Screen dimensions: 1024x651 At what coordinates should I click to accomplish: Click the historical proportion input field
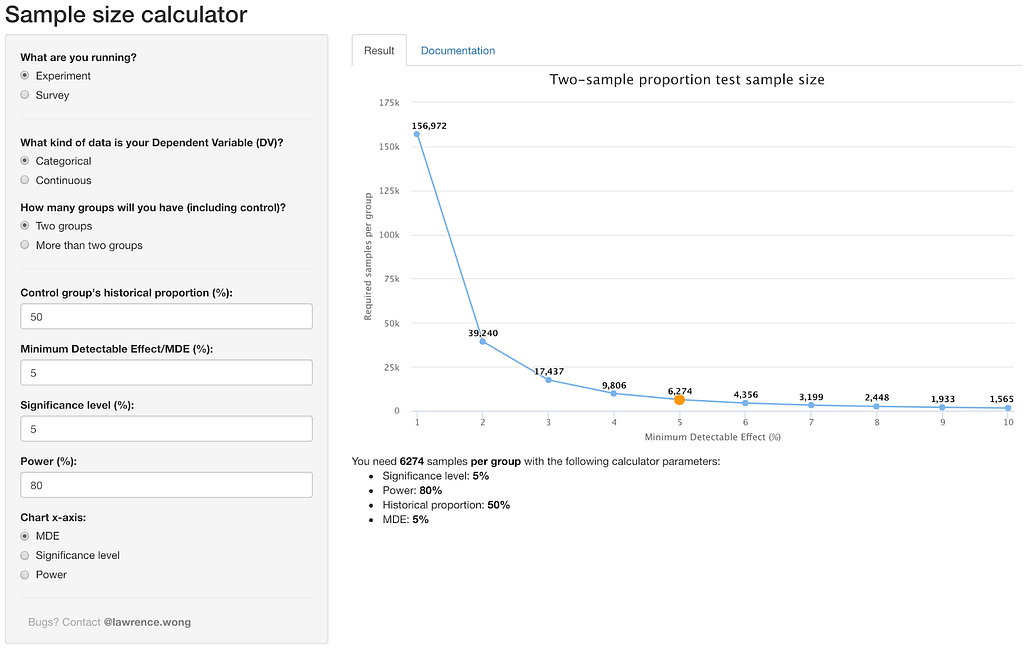(166, 317)
